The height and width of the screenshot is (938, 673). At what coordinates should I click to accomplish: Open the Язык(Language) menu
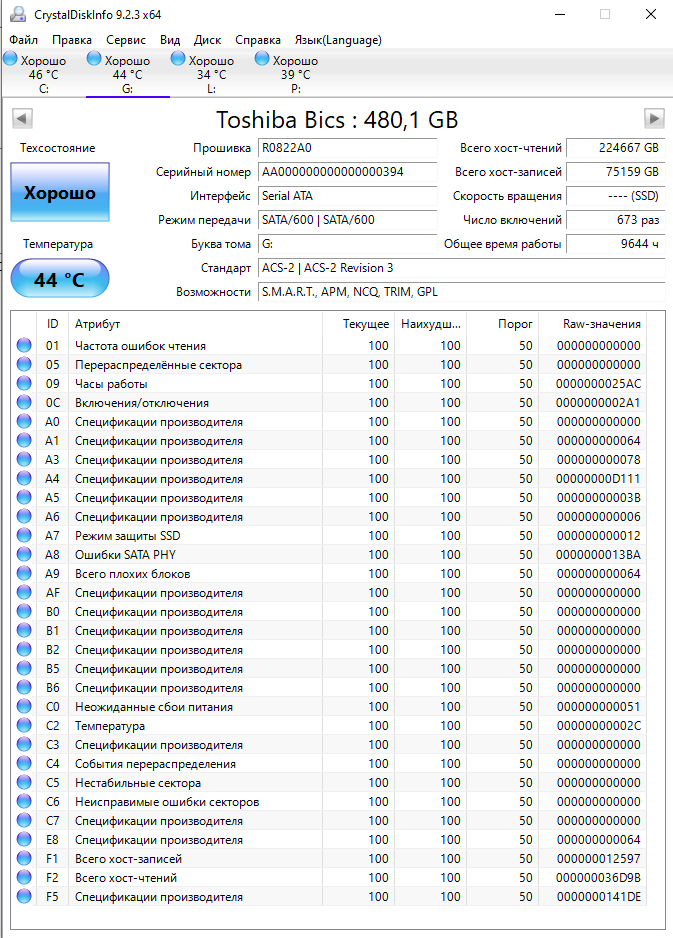[338, 40]
